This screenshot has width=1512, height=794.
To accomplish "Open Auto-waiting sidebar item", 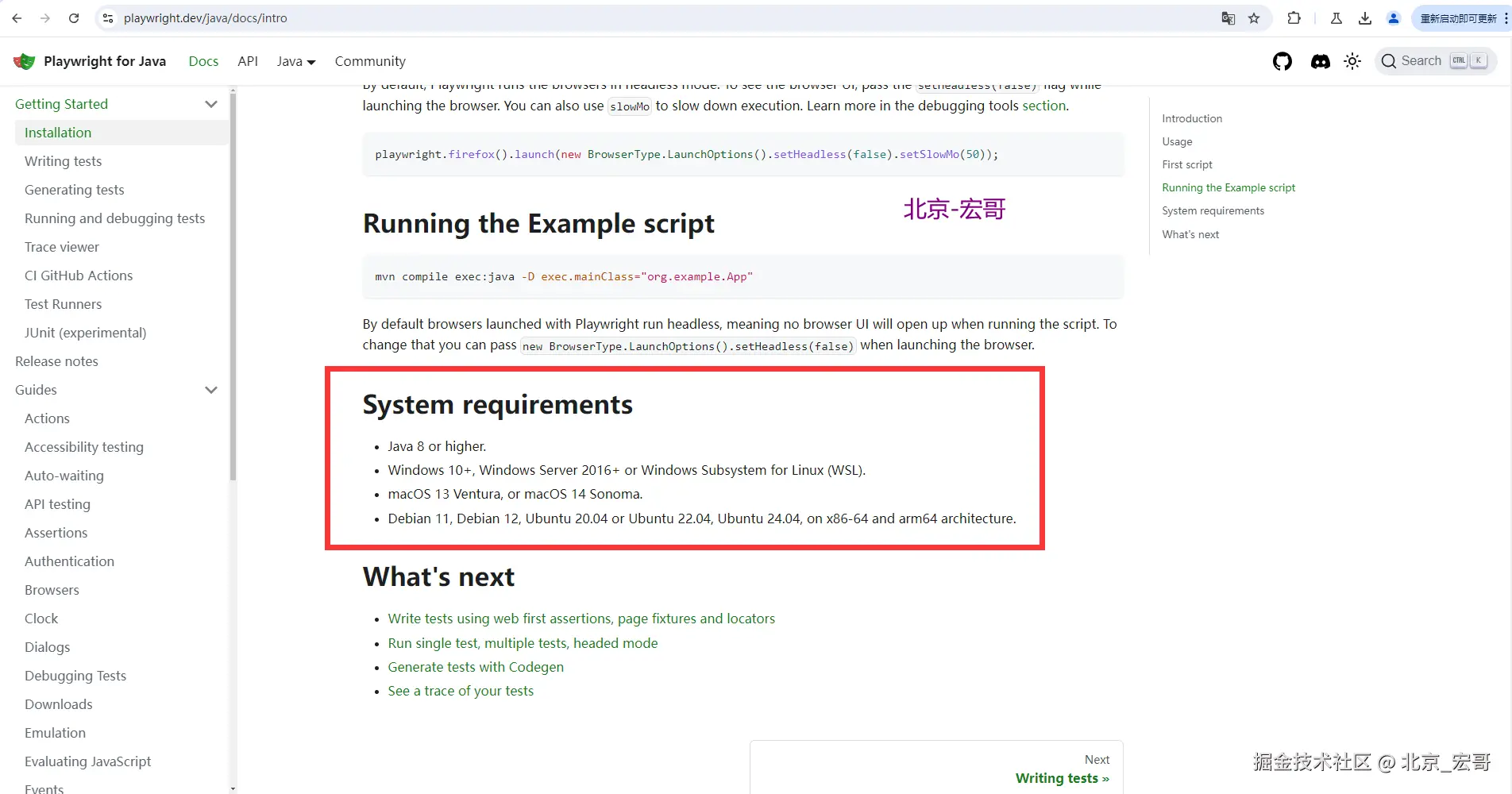I will (x=64, y=476).
